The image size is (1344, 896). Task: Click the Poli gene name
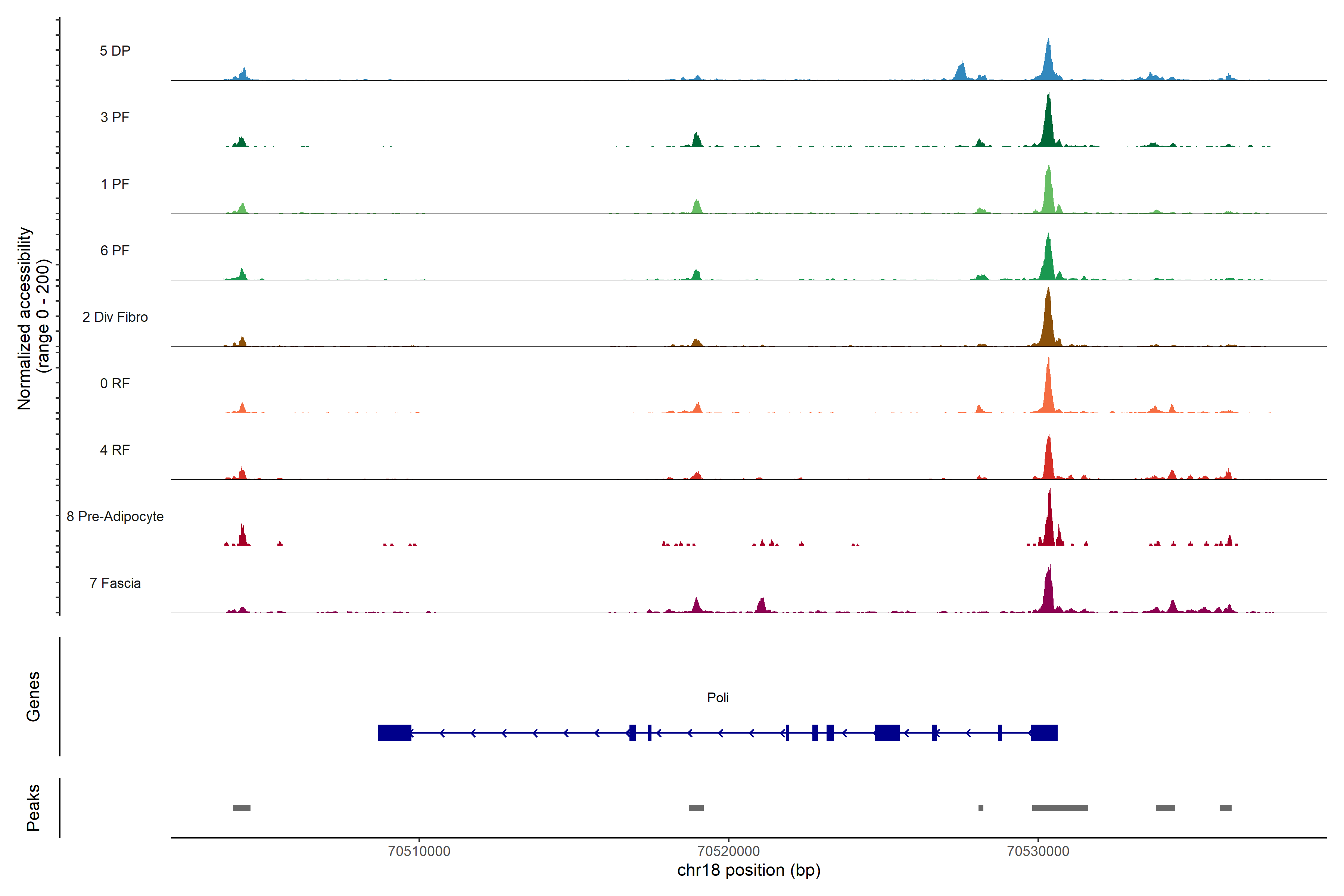tap(718, 697)
